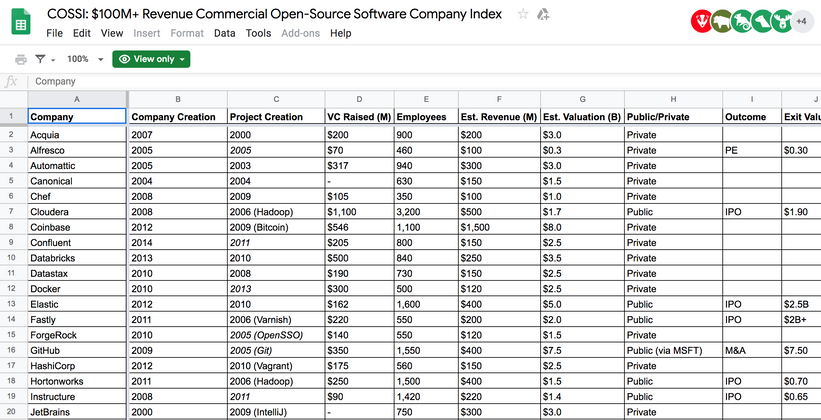Star this spreadsheet
This screenshot has height=420, width=821.
coord(523,14)
